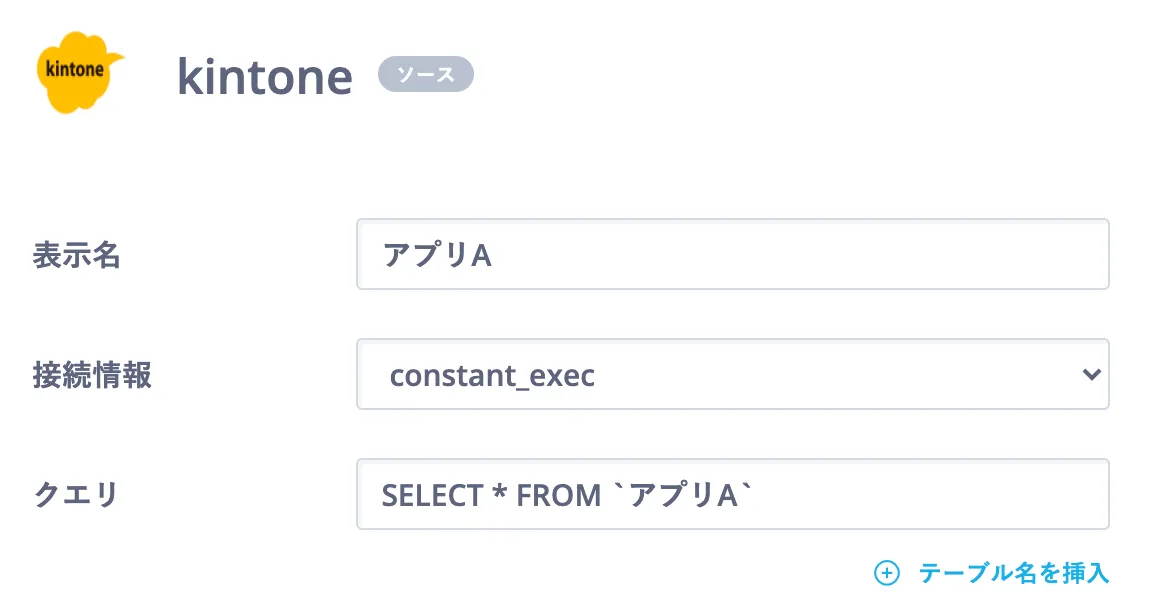The width and height of the screenshot is (1162, 610).
Task: Focus the 表示名 input field
Action: click(x=732, y=255)
